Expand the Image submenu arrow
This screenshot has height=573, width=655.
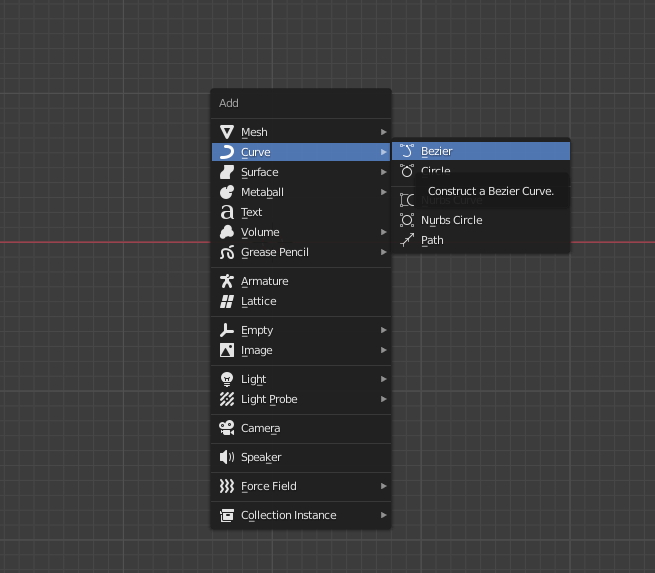coord(383,350)
